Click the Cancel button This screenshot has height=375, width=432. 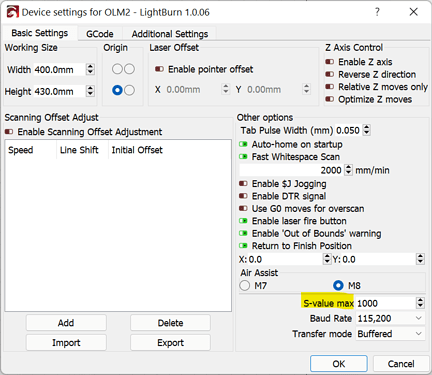click(x=401, y=364)
